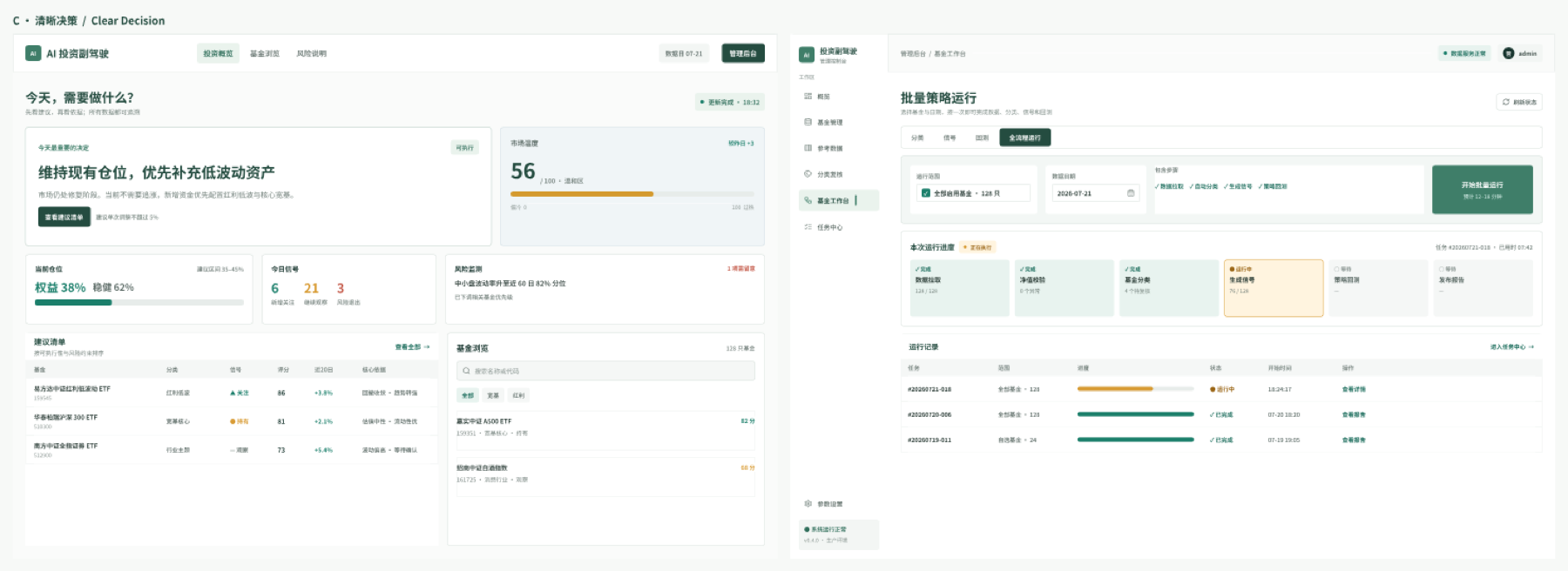Select the 全部 filter chip in 基金浏览
Viewport: 1568px width, 571px height.
coord(468,395)
